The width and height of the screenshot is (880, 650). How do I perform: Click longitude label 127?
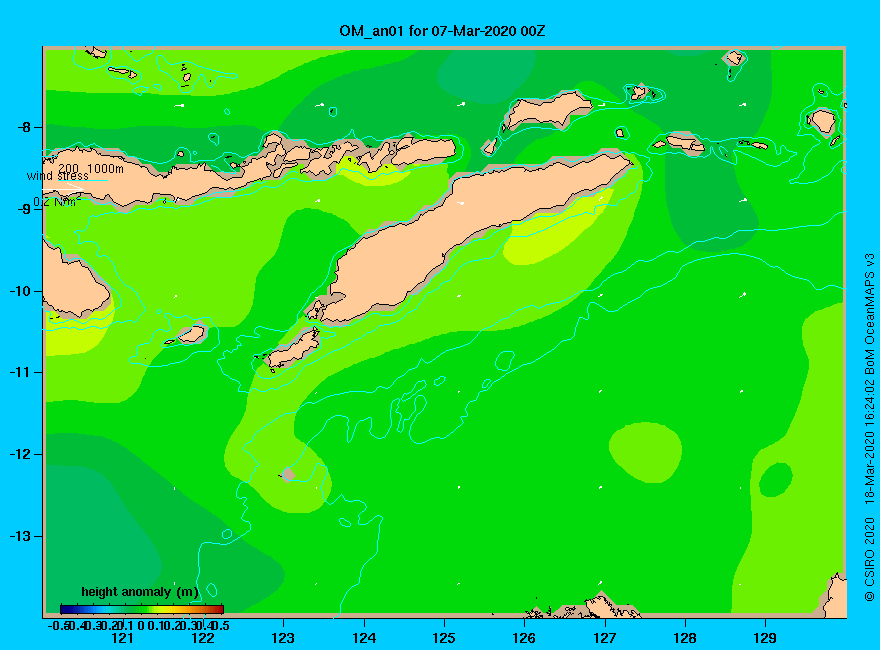click(x=604, y=638)
